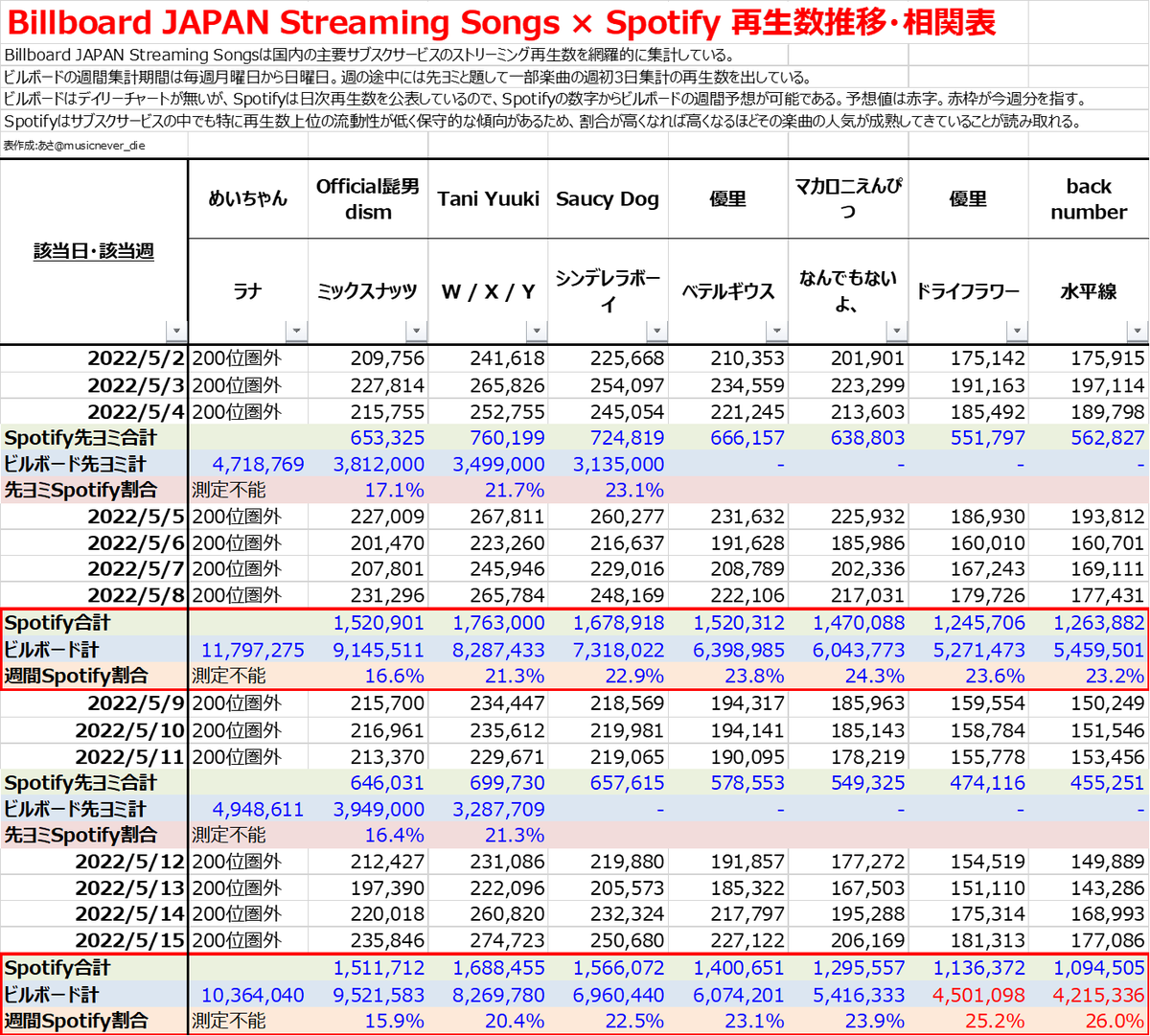Select the song title ベテルギウス cell
This screenshot has width=1150, height=1036.
coord(728,291)
